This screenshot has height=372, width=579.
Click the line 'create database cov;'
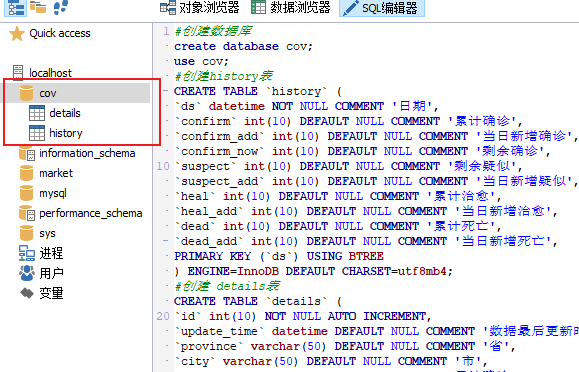coord(243,46)
